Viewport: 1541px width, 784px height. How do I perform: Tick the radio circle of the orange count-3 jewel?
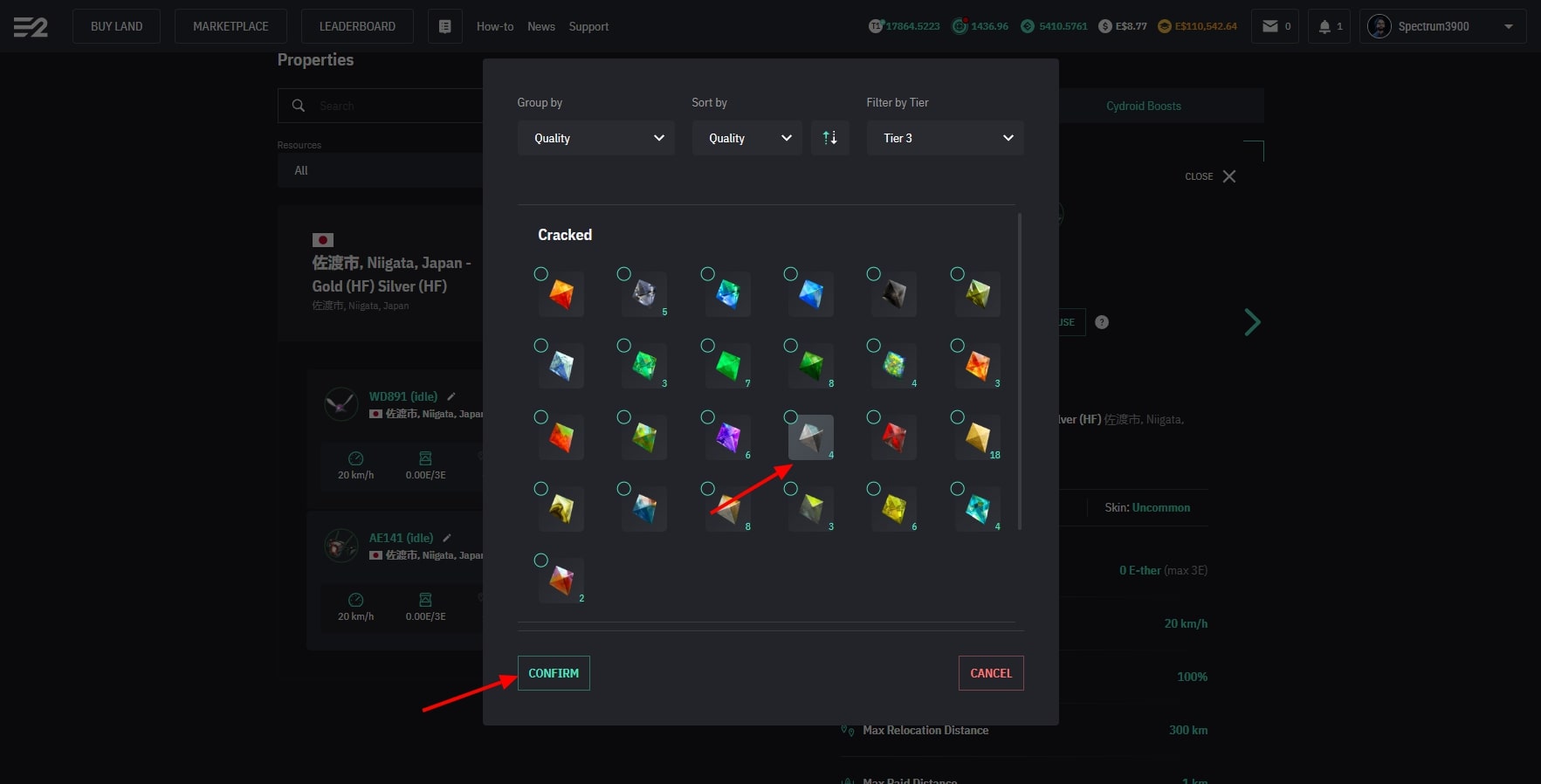(957, 346)
